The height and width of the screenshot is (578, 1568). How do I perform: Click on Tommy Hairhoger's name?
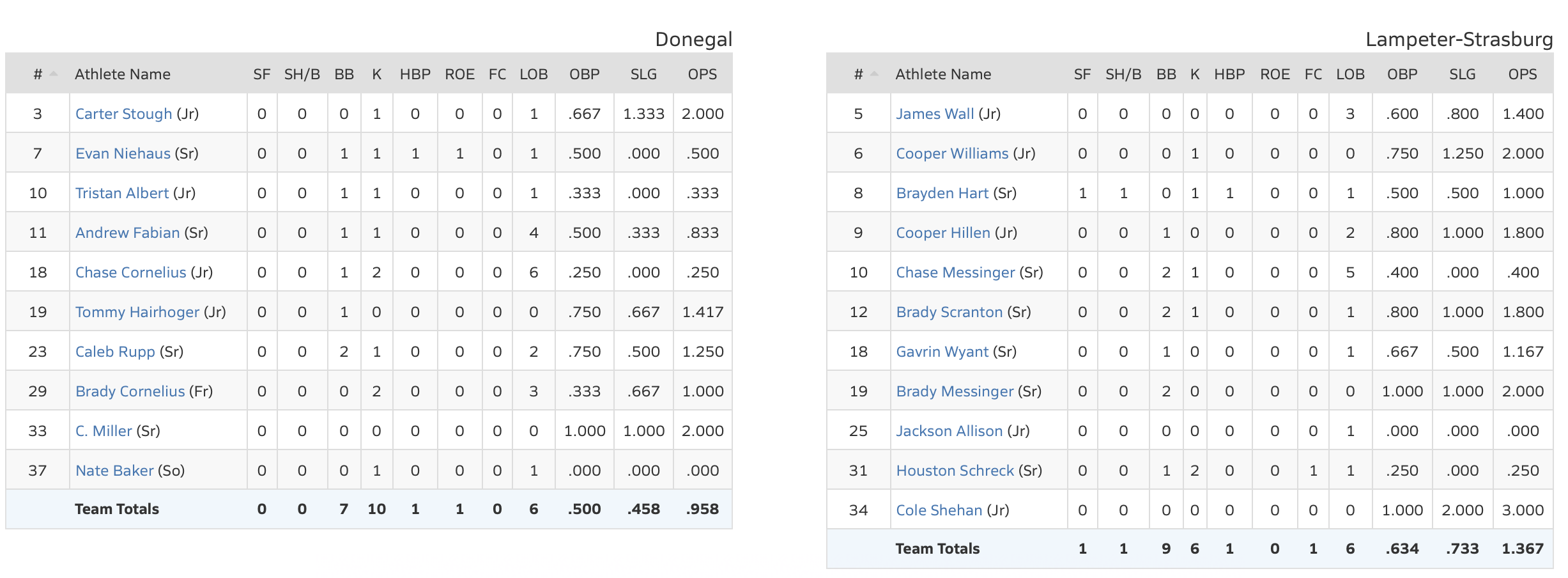pos(137,312)
